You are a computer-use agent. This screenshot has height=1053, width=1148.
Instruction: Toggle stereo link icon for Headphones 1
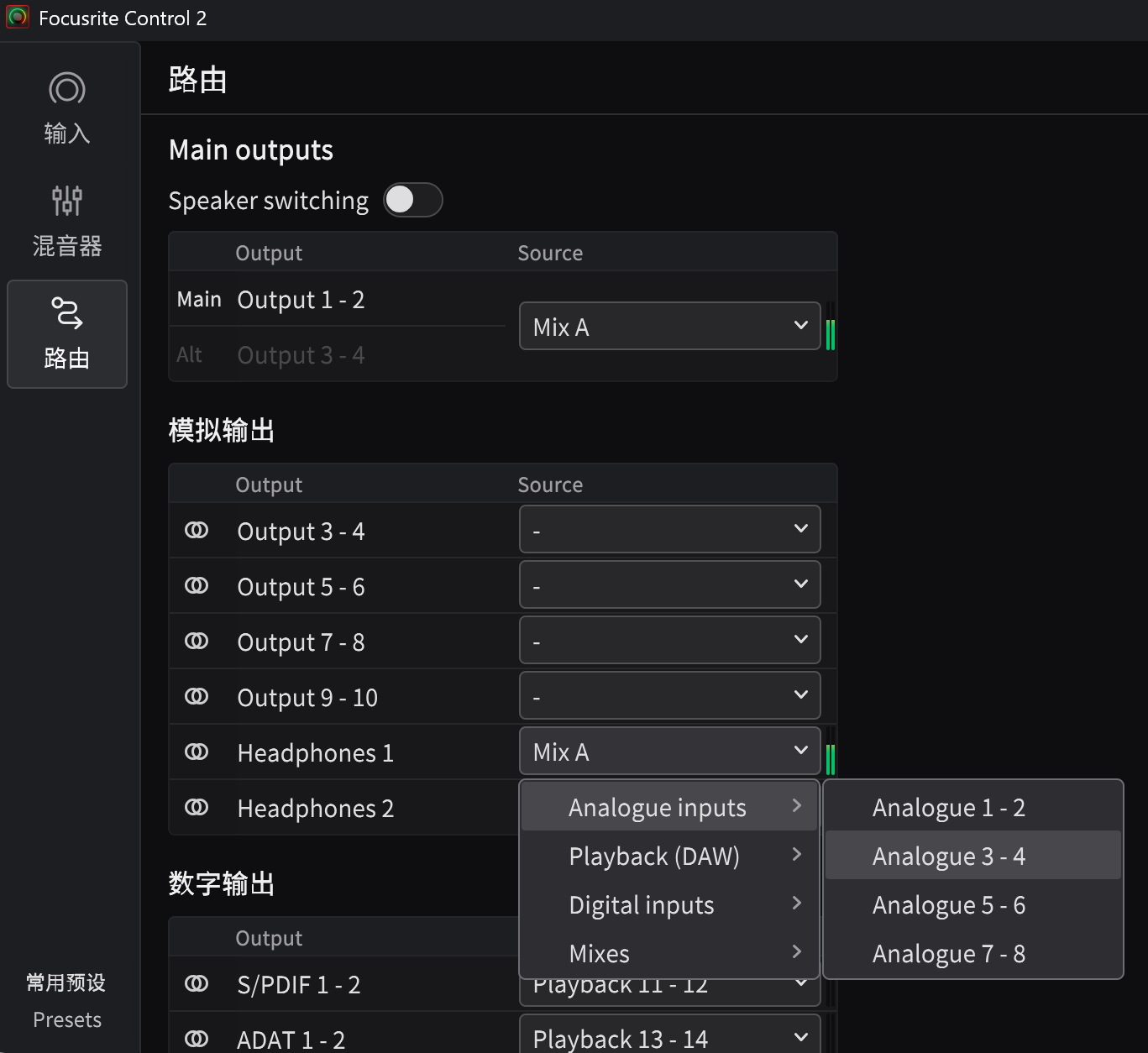click(x=197, y=752)
